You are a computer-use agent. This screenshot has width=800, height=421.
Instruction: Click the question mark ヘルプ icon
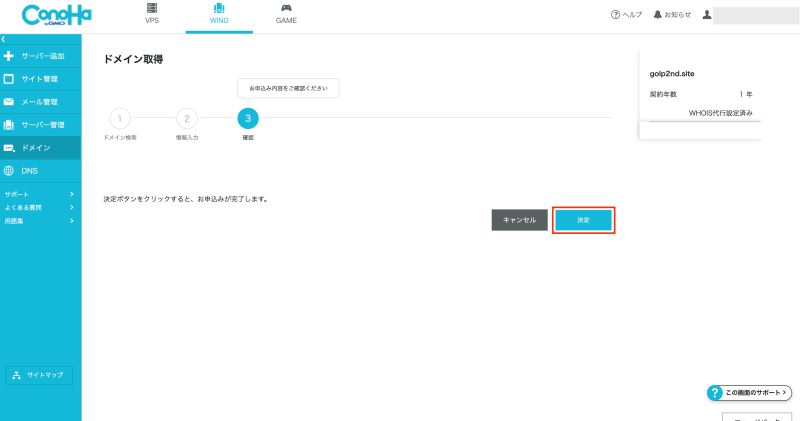tap(615, 15)
